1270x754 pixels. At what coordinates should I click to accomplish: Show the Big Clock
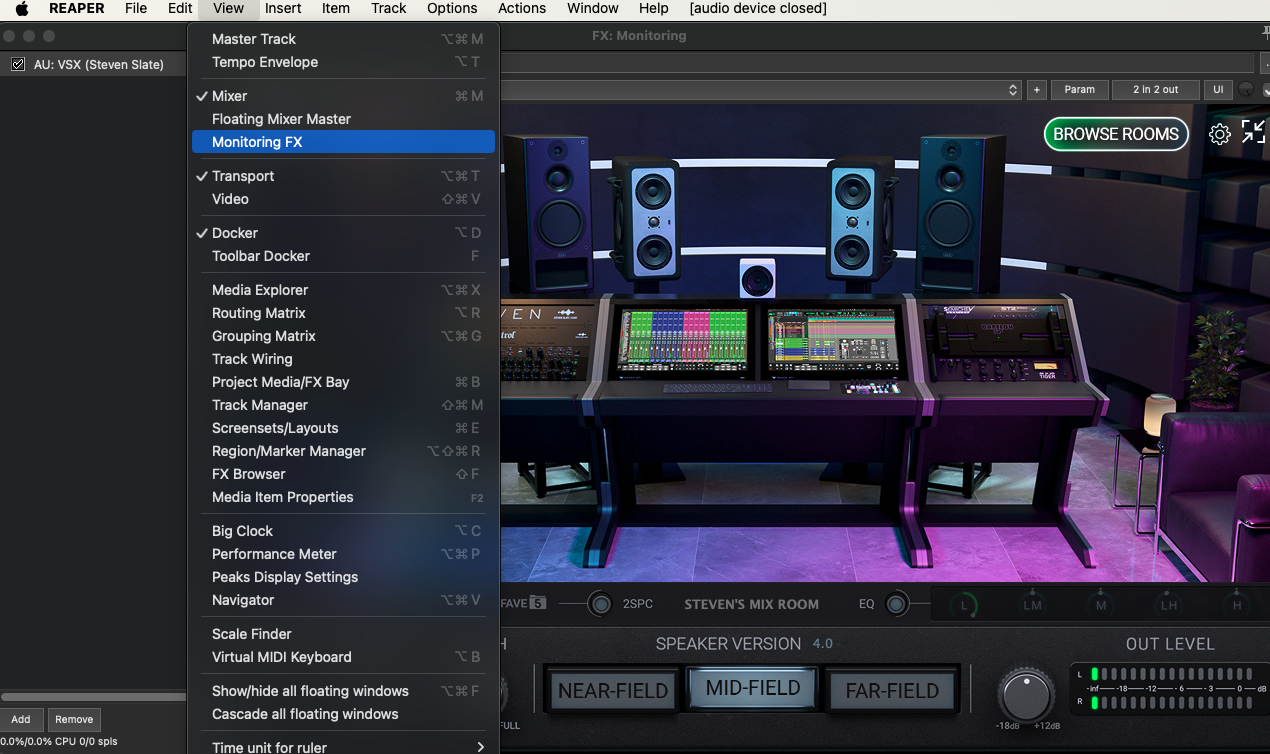[x=343, y=531]
